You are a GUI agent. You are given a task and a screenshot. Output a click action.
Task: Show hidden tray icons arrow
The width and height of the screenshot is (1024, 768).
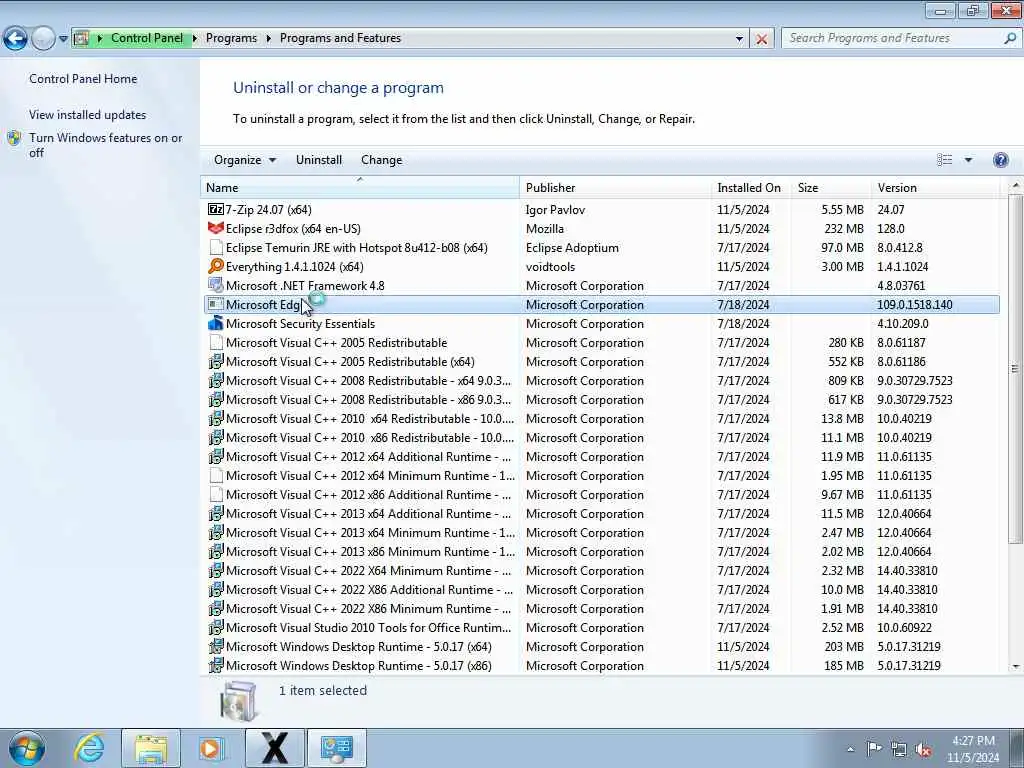850,749
